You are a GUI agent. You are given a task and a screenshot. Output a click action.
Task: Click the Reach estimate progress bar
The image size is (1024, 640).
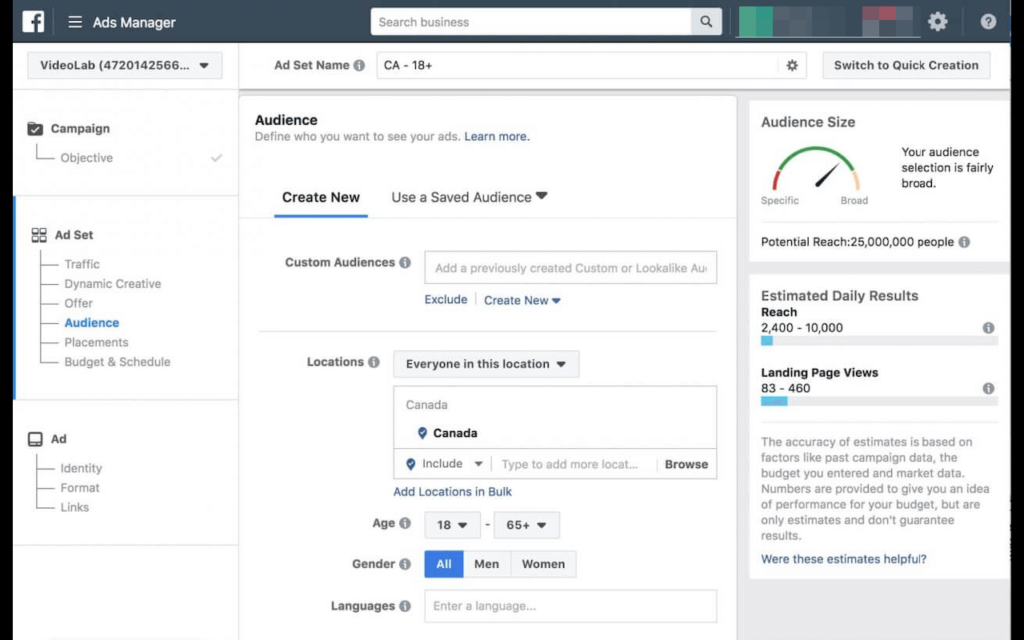[x=879, y=341]
